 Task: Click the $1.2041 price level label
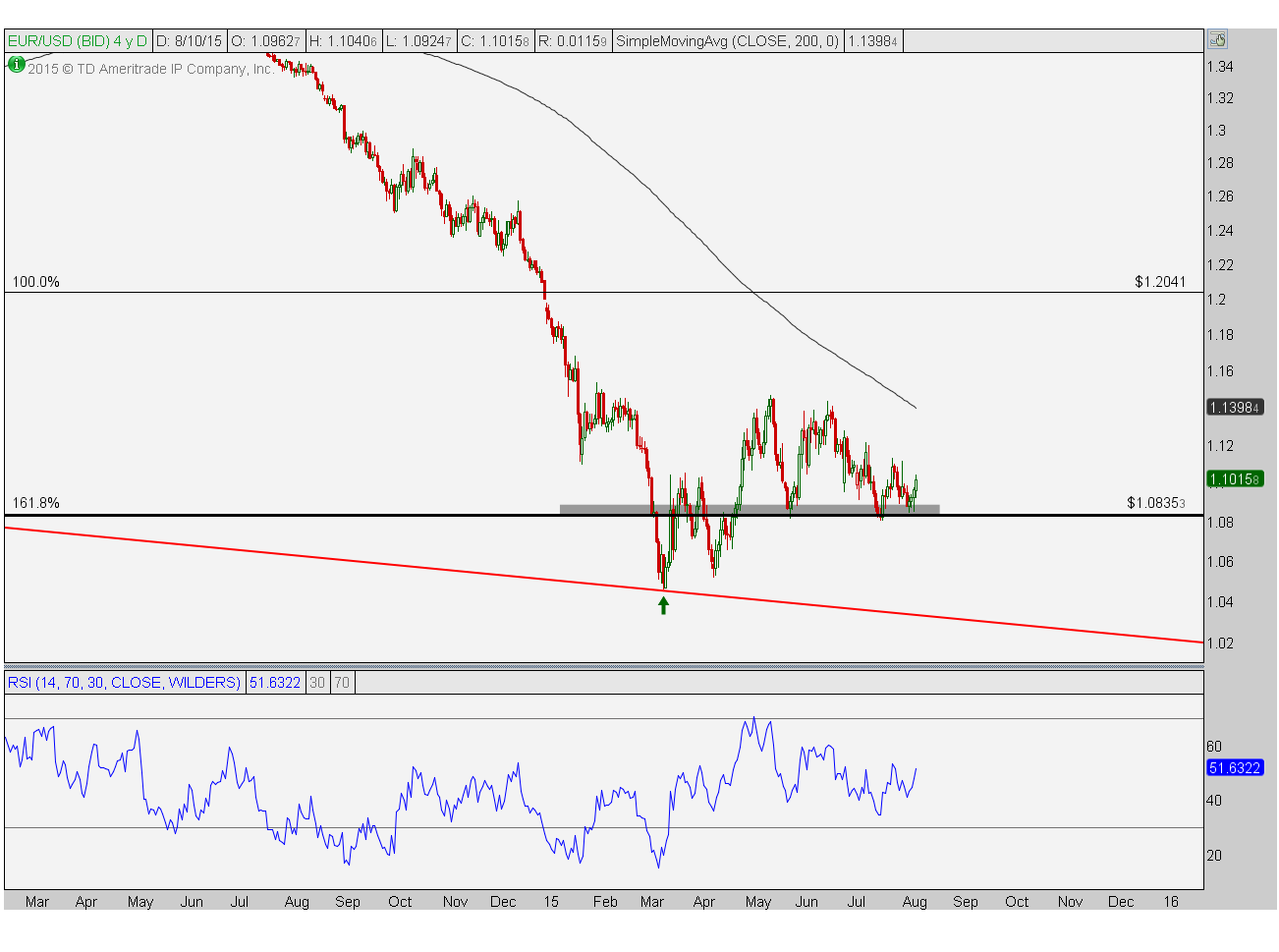[x=1160, y=282]
